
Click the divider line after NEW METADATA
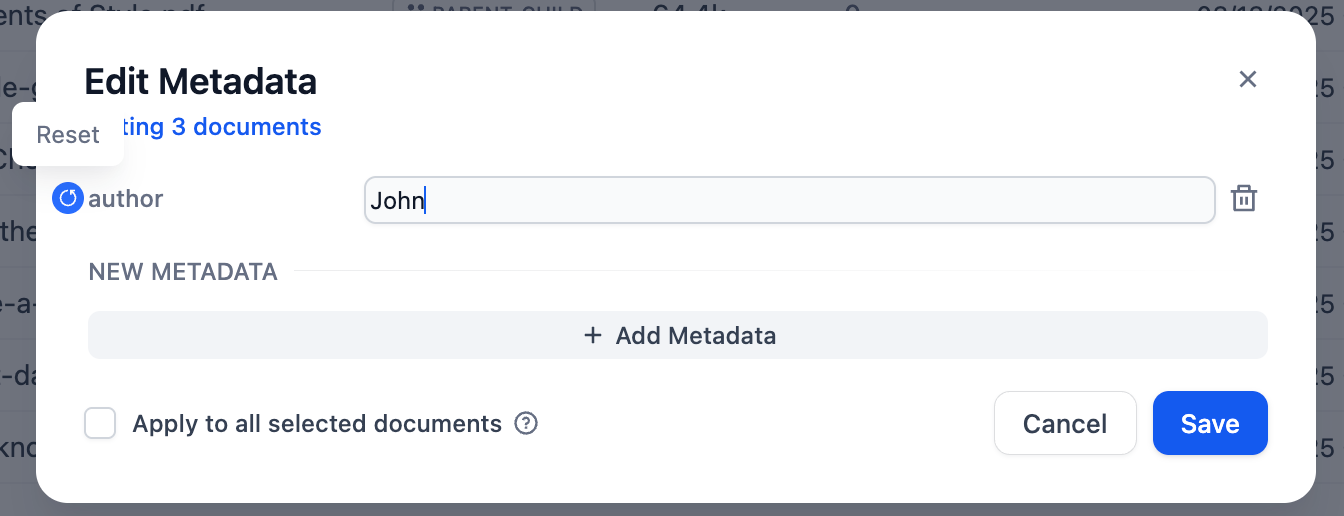pos(700,272)
